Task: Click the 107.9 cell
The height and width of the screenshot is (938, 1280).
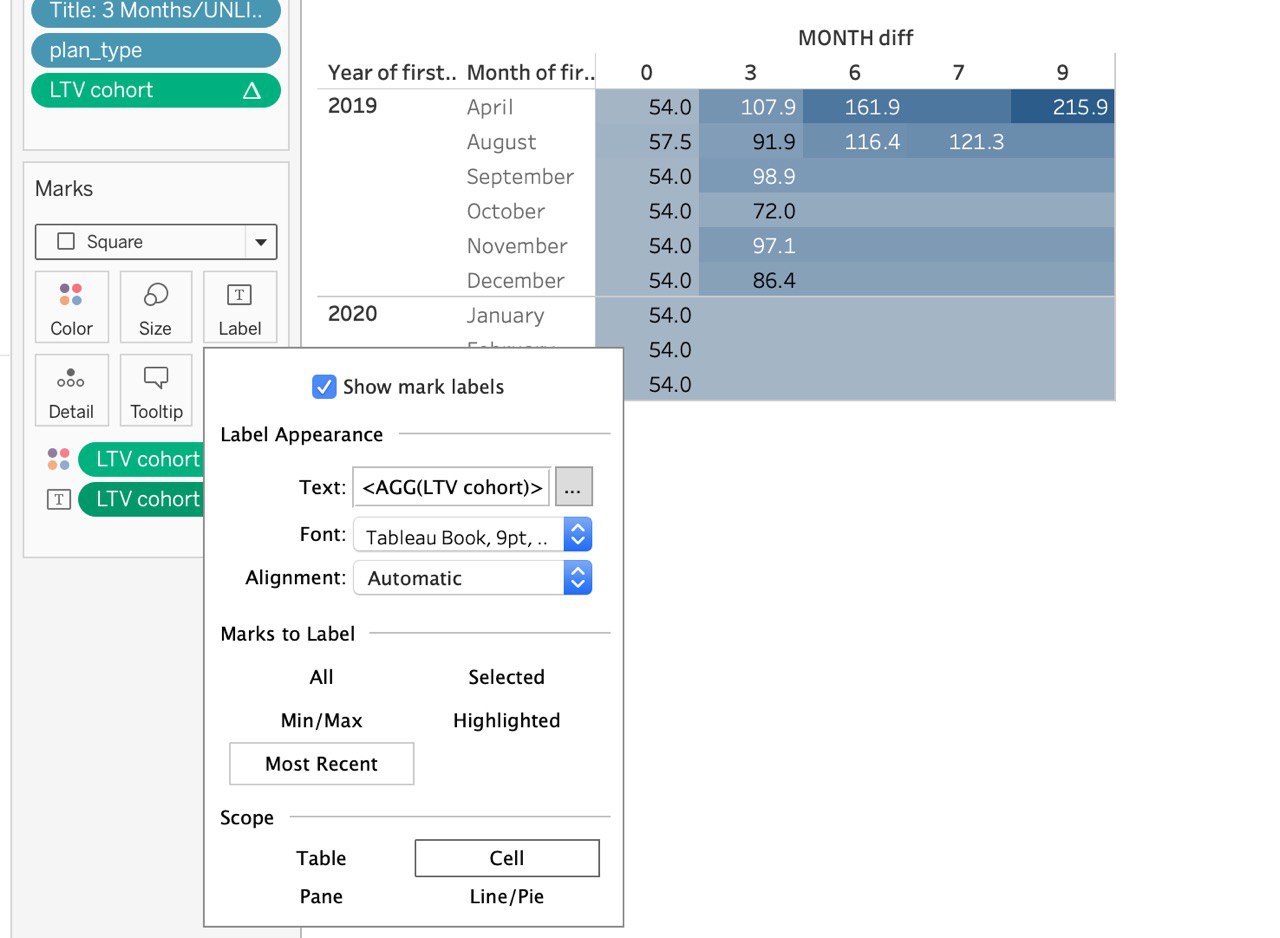Action: pyautogui.click(x=750, y=107)
